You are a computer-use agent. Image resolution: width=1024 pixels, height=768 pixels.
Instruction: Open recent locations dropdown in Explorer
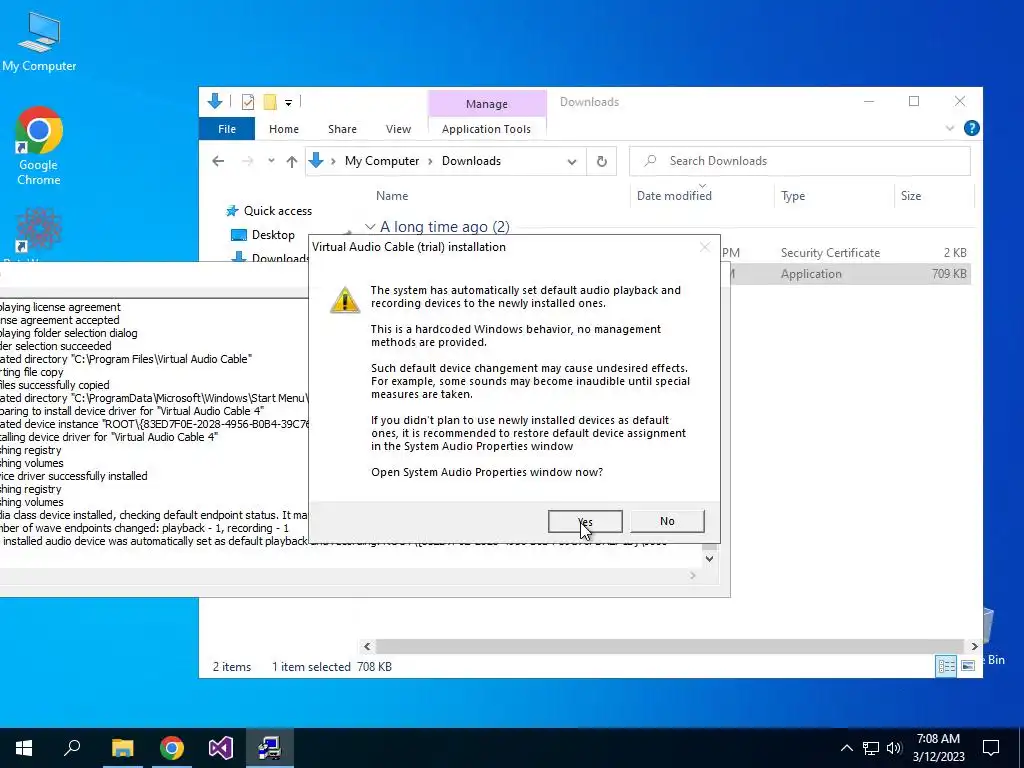pyautogui.click(x=271, y=161)
